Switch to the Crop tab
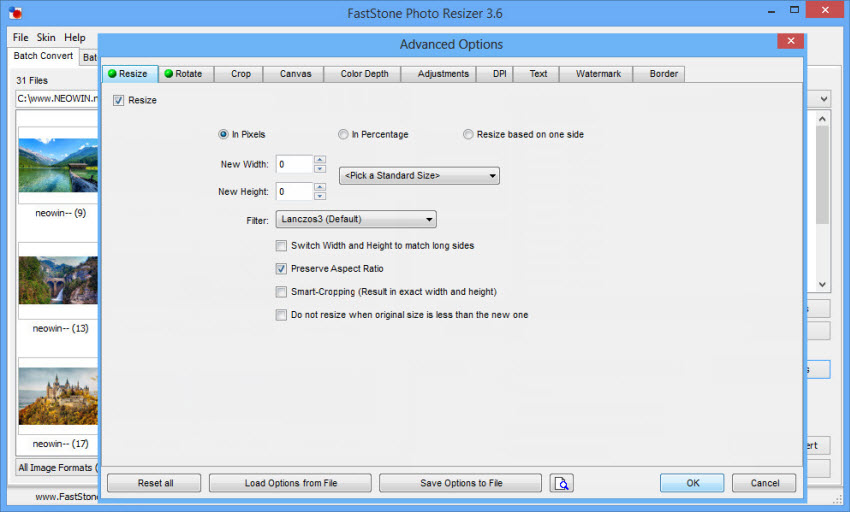The width and height of the screenshot is (850, 512). point(241,74)
